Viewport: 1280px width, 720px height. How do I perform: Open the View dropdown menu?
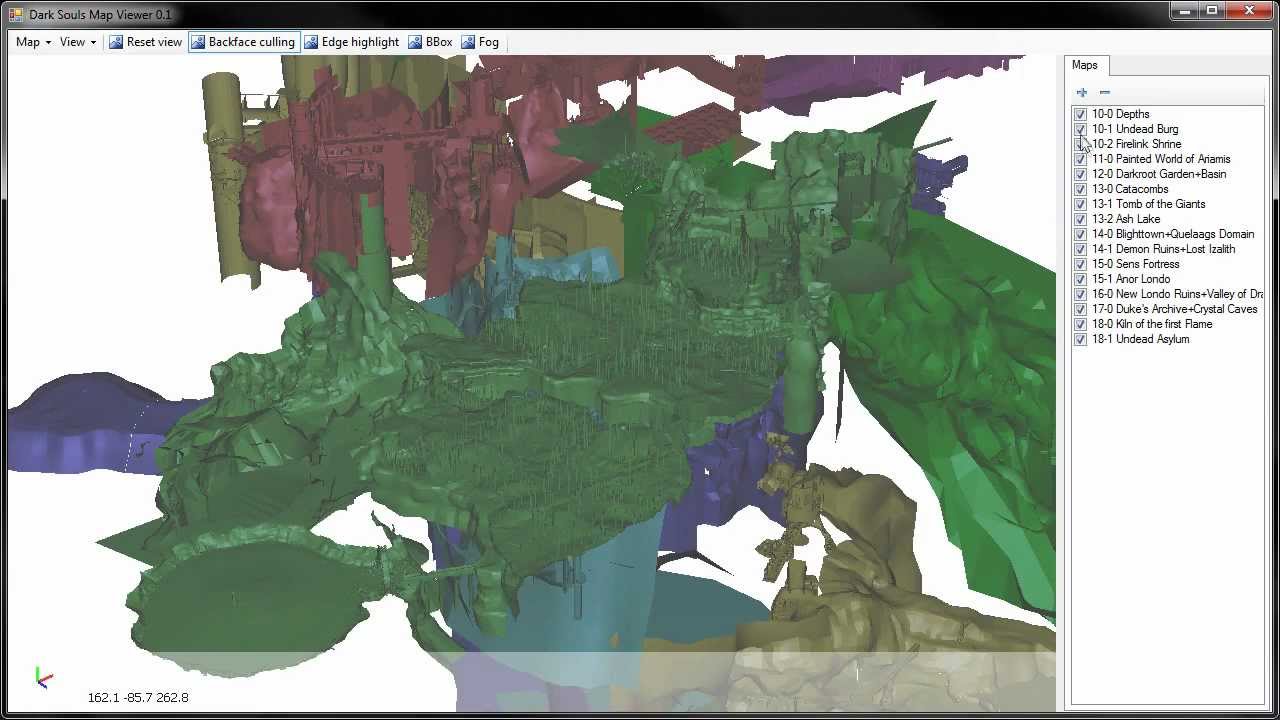77,42
